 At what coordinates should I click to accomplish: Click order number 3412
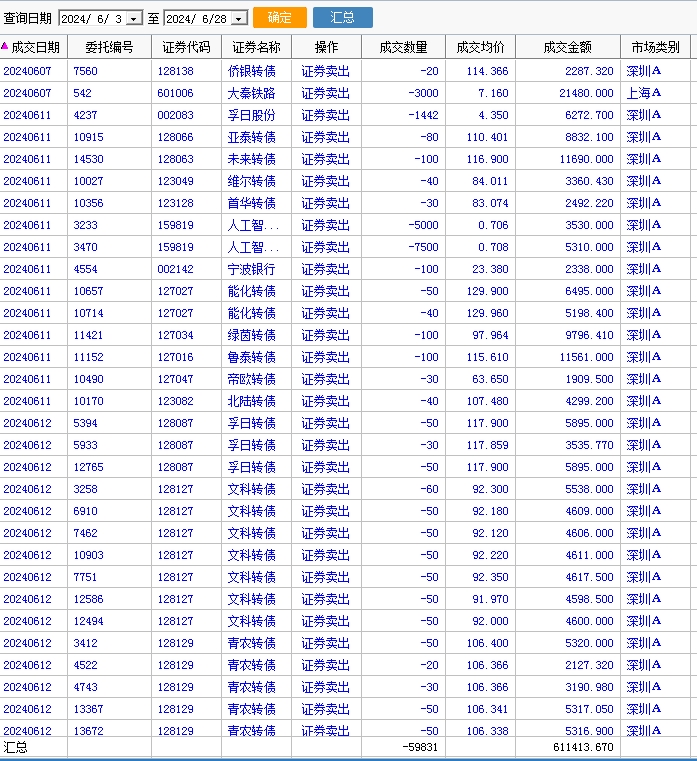(x=85, y=643)
